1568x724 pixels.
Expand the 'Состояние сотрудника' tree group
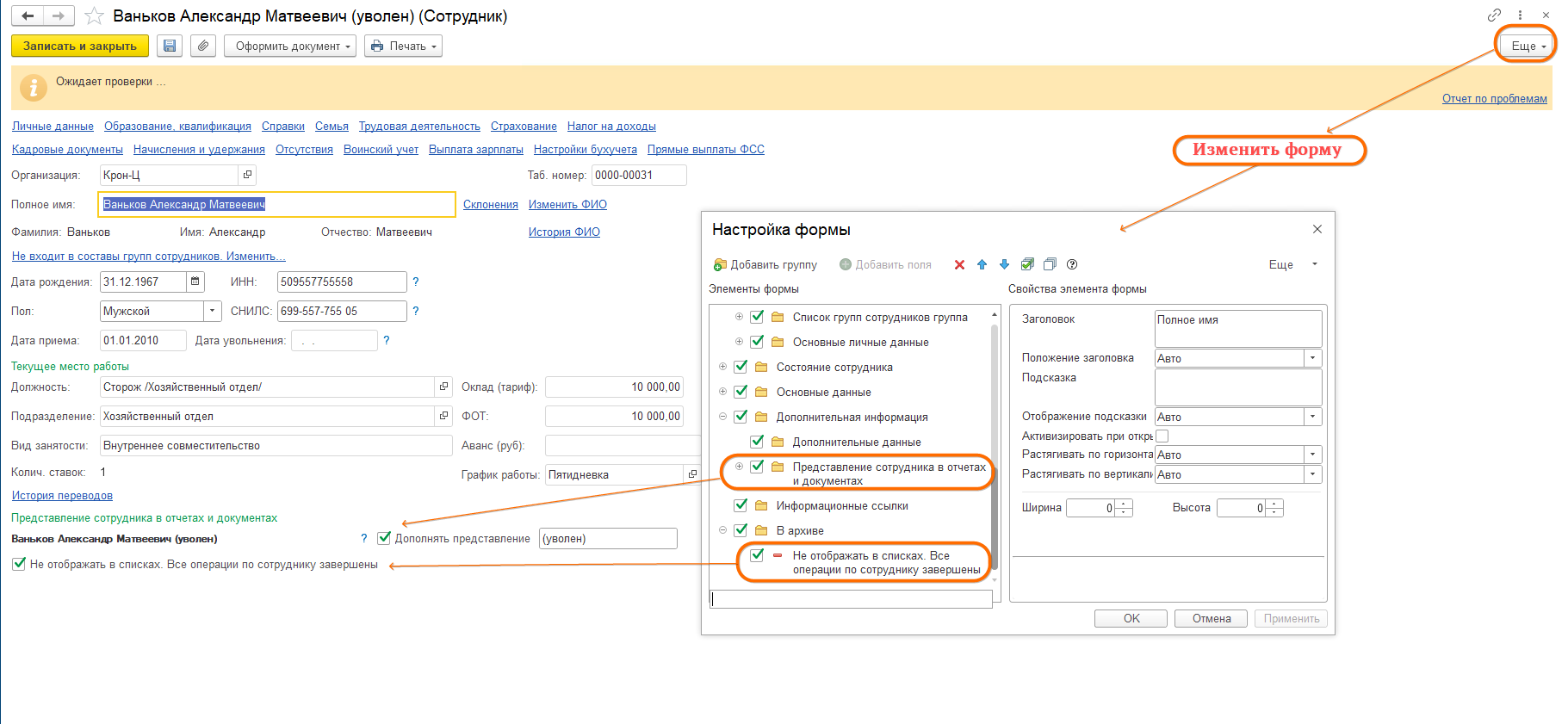pyautogui.click(x=722, y=367)
